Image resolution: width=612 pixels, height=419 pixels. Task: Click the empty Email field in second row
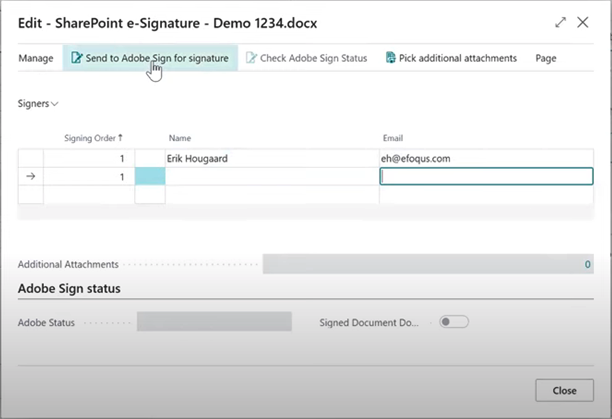click(x=486, y=177)
